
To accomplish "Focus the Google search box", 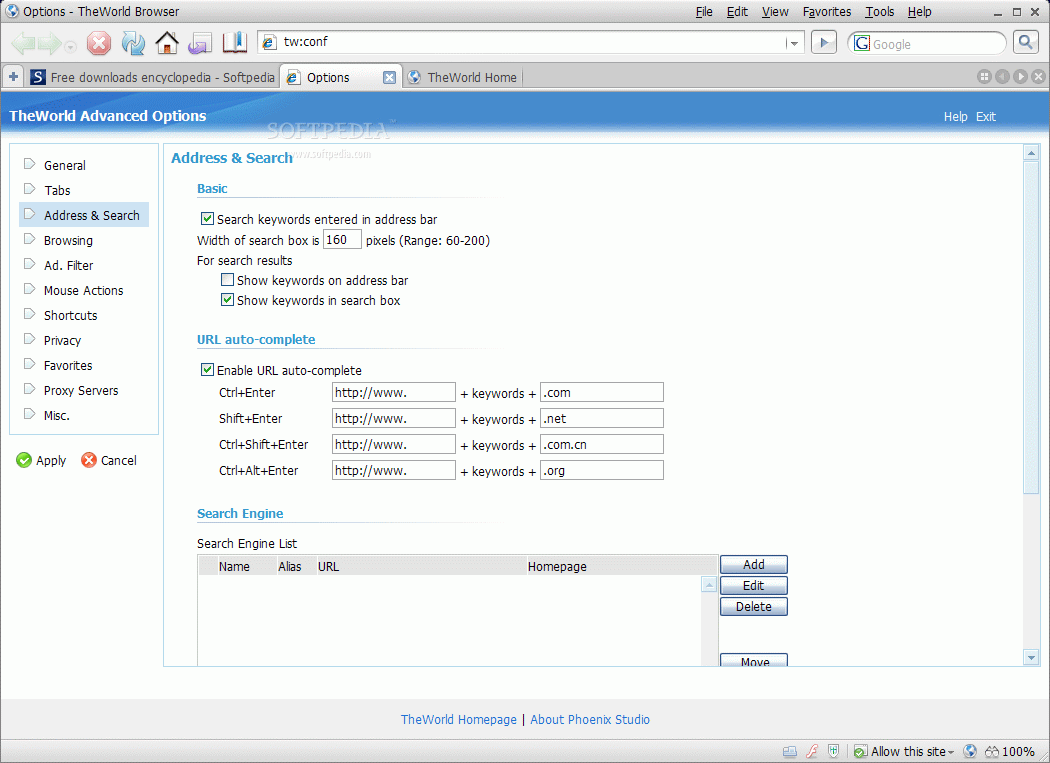I will (936, 44).
